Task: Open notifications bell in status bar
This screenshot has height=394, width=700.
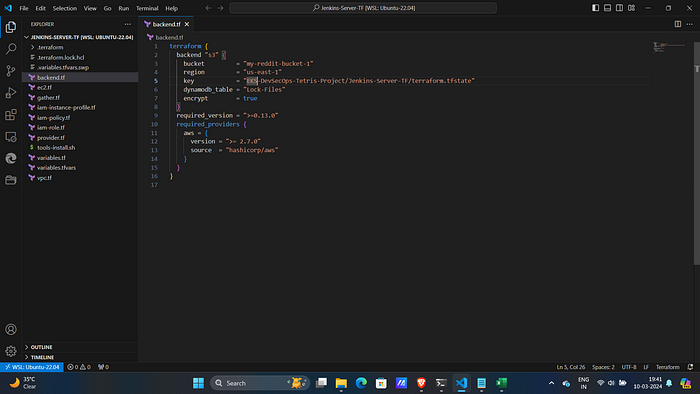Action: 690,367
